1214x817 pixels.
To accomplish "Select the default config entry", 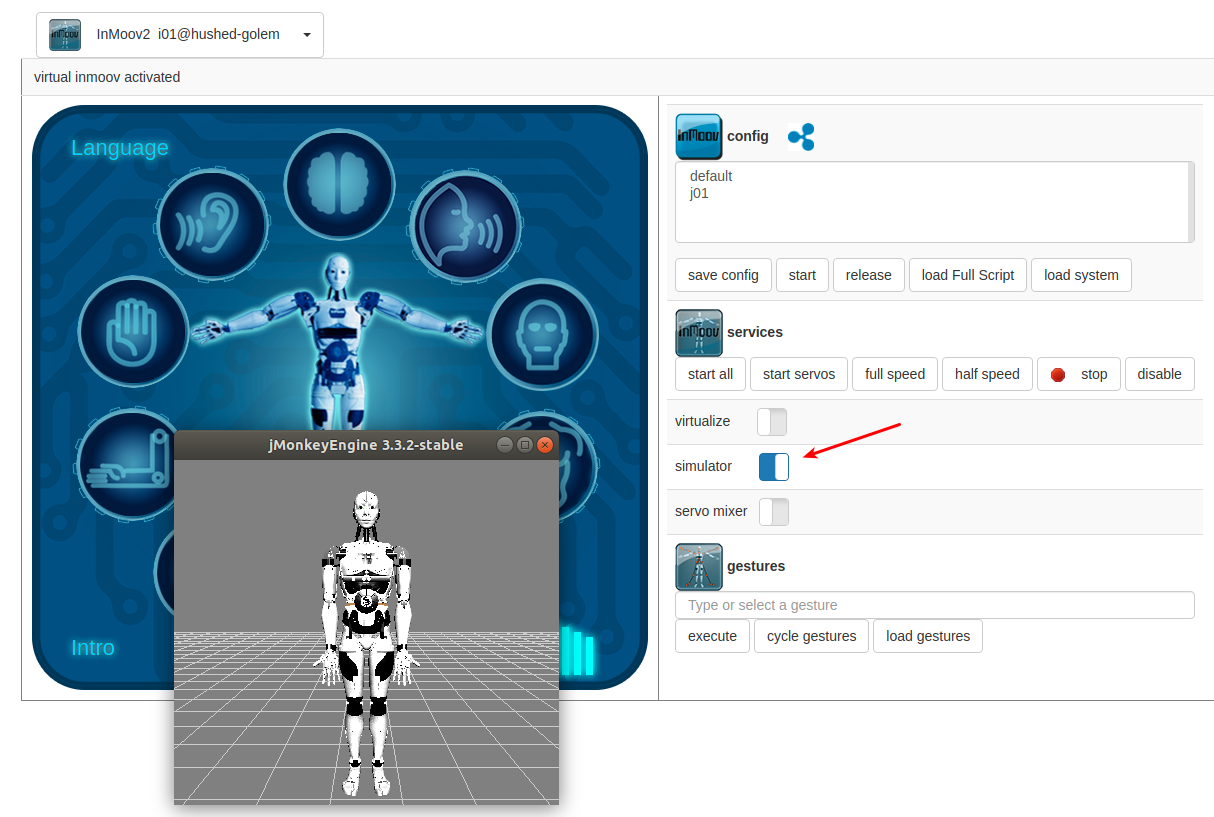I will [x=711, y=176].
